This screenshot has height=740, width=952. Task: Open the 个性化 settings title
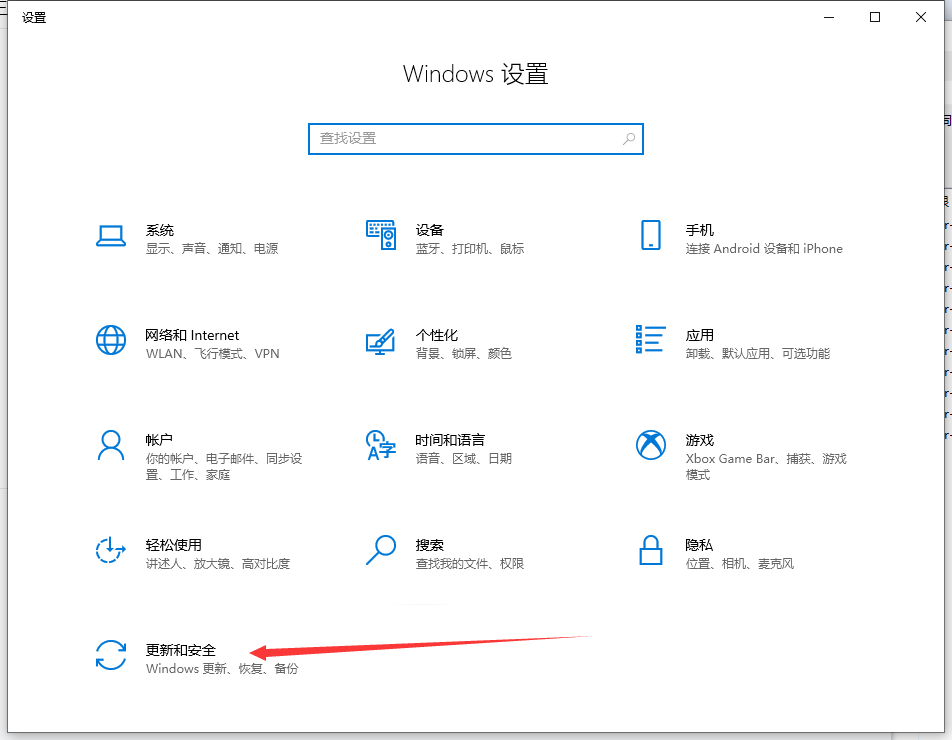point(437,335)
